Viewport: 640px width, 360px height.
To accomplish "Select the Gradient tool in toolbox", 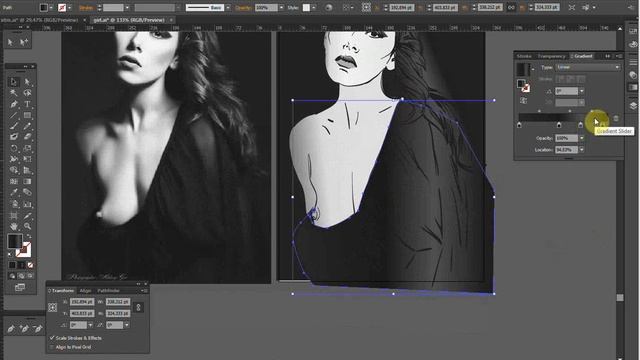I will (27, 181).
